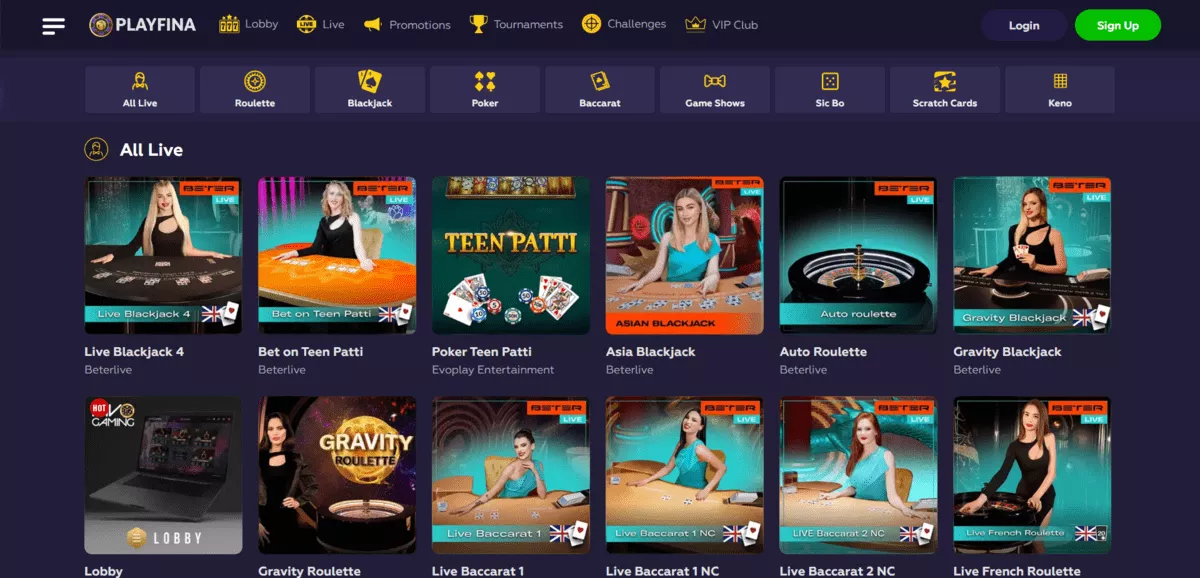1200x578 pixels.
Task: Open the Lobby slot machine icon
Action: point(229,24)
